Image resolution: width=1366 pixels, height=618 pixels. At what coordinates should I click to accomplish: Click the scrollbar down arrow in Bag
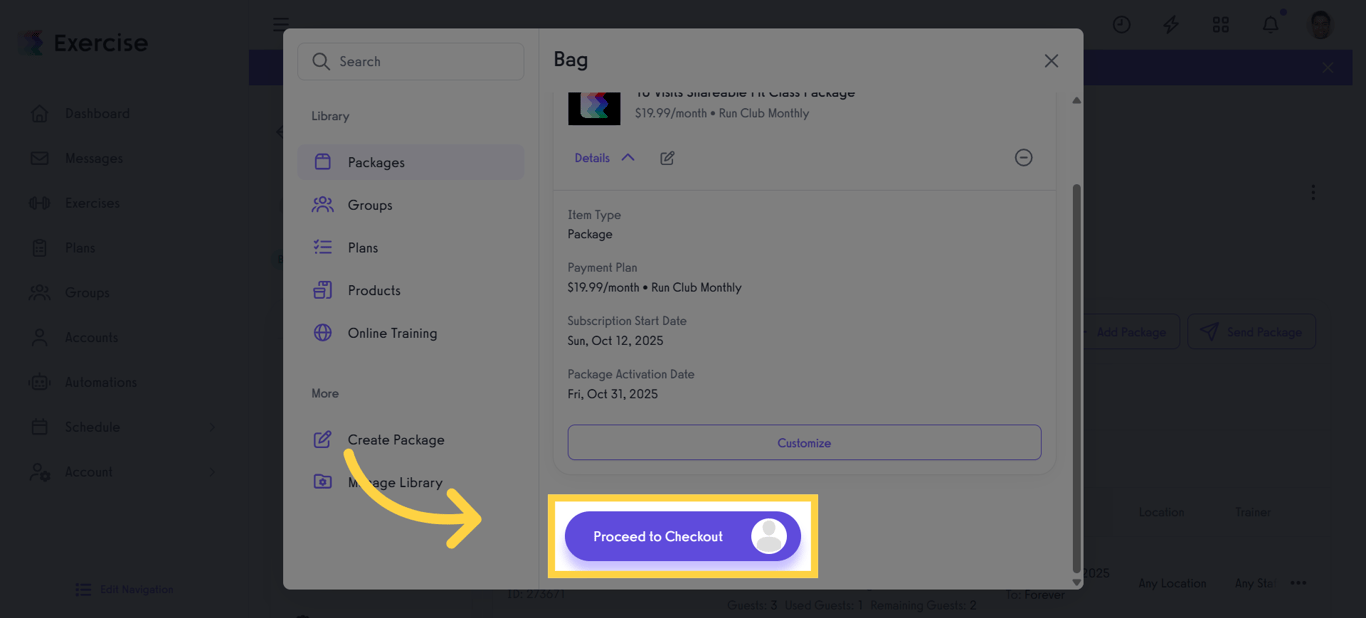pyautogui.click(x=1076, y=582)
